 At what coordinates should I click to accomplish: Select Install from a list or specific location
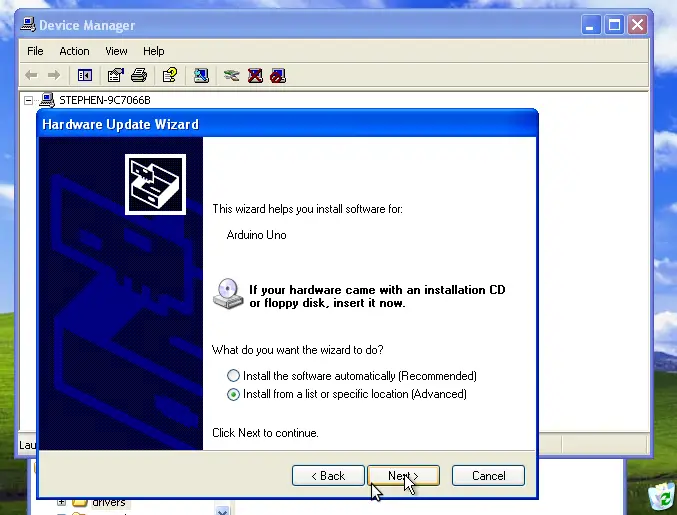click(x=233, y=394)
